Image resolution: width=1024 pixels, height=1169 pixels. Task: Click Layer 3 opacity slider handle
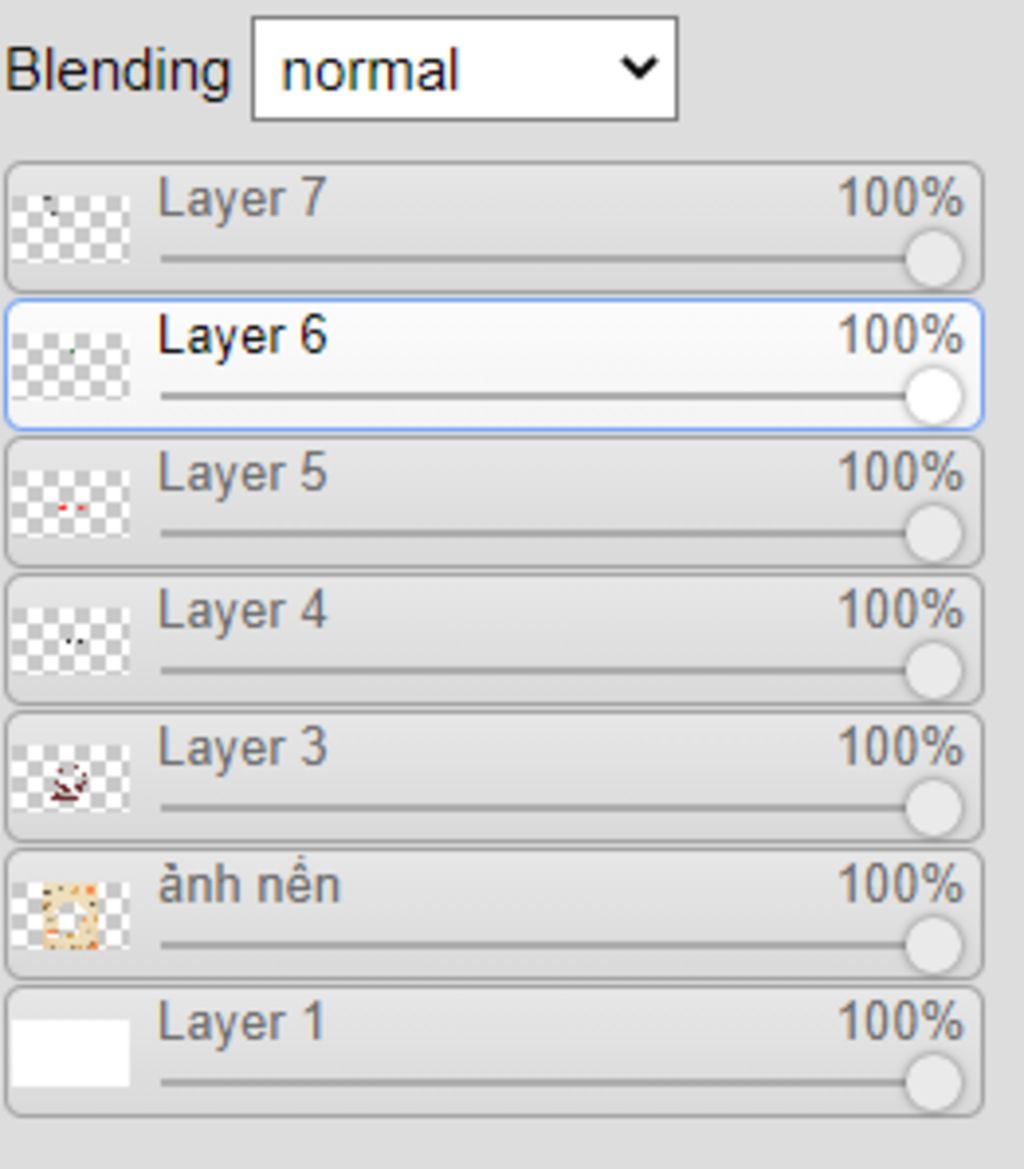click(x=933, y=807)
